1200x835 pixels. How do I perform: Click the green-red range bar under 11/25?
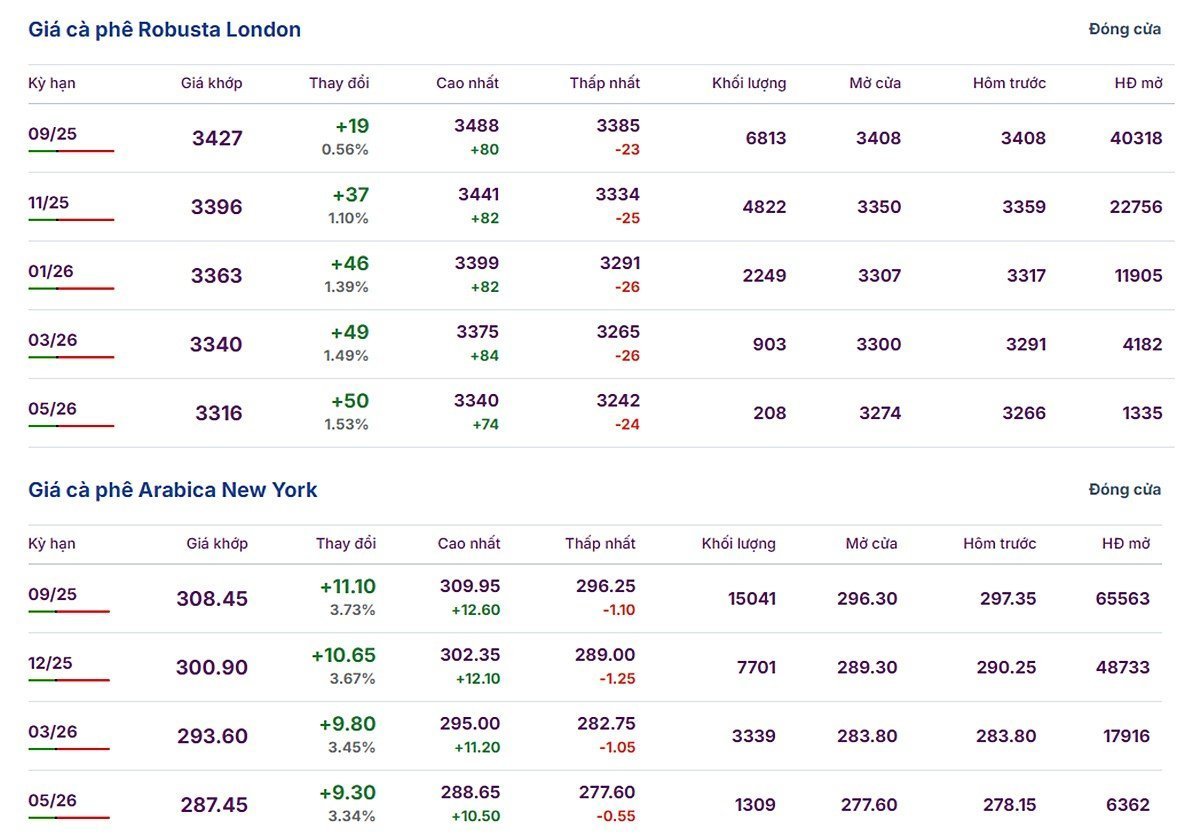71,220
